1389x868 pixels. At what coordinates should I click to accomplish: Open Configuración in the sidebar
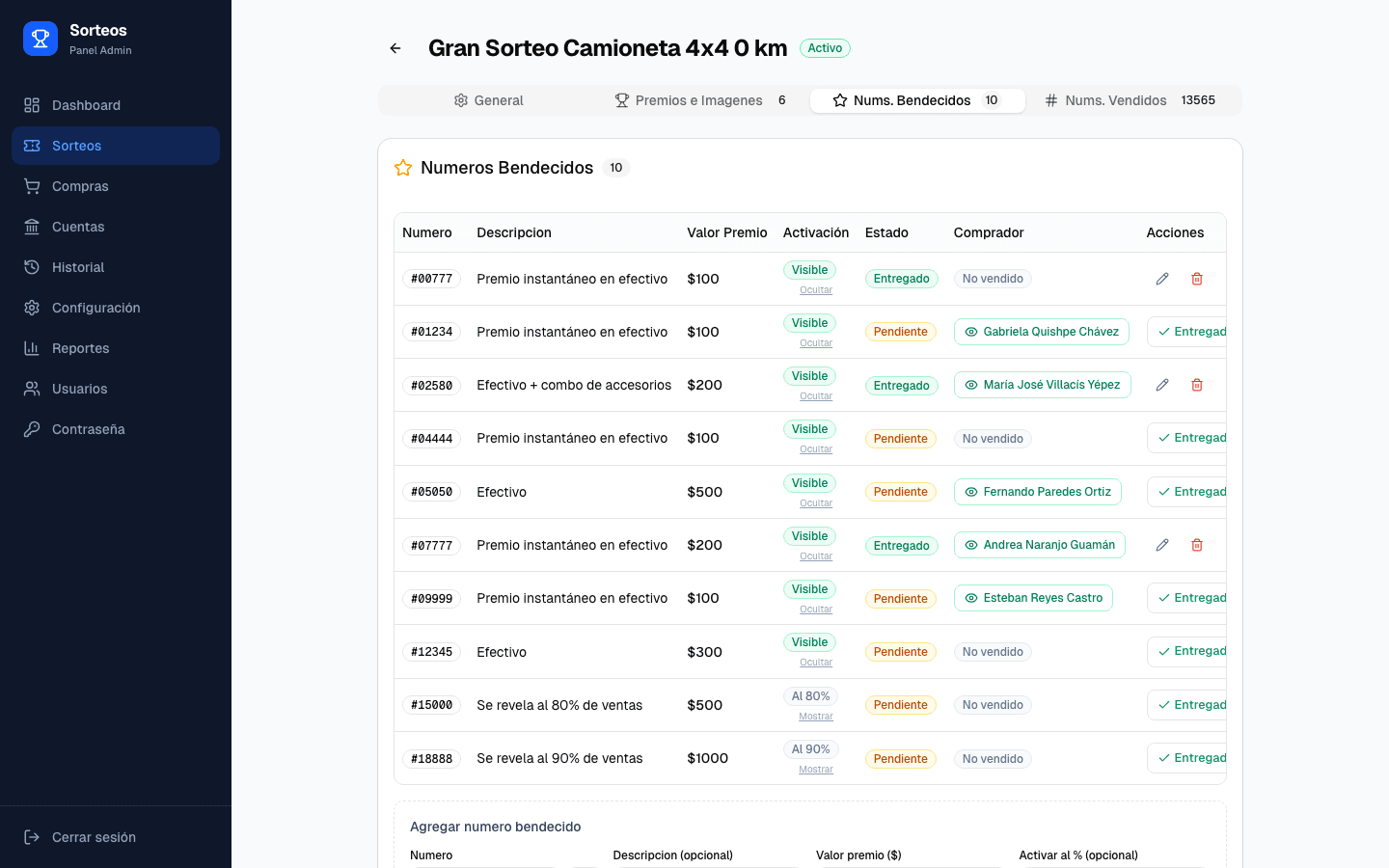point(116,308)
